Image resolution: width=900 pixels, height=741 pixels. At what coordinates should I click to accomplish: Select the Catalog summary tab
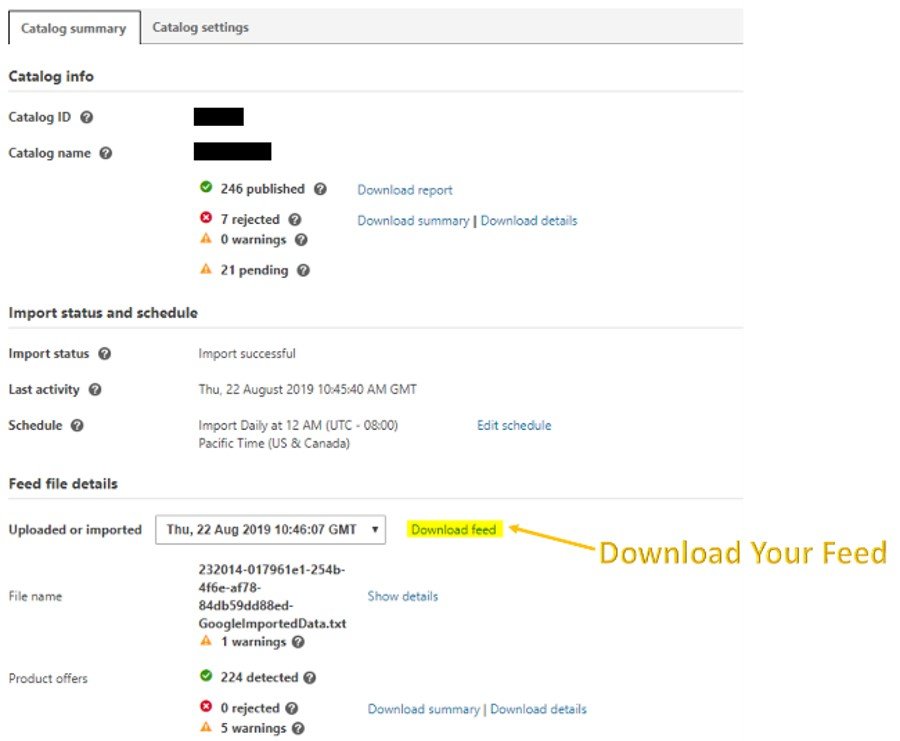[73, 28]
